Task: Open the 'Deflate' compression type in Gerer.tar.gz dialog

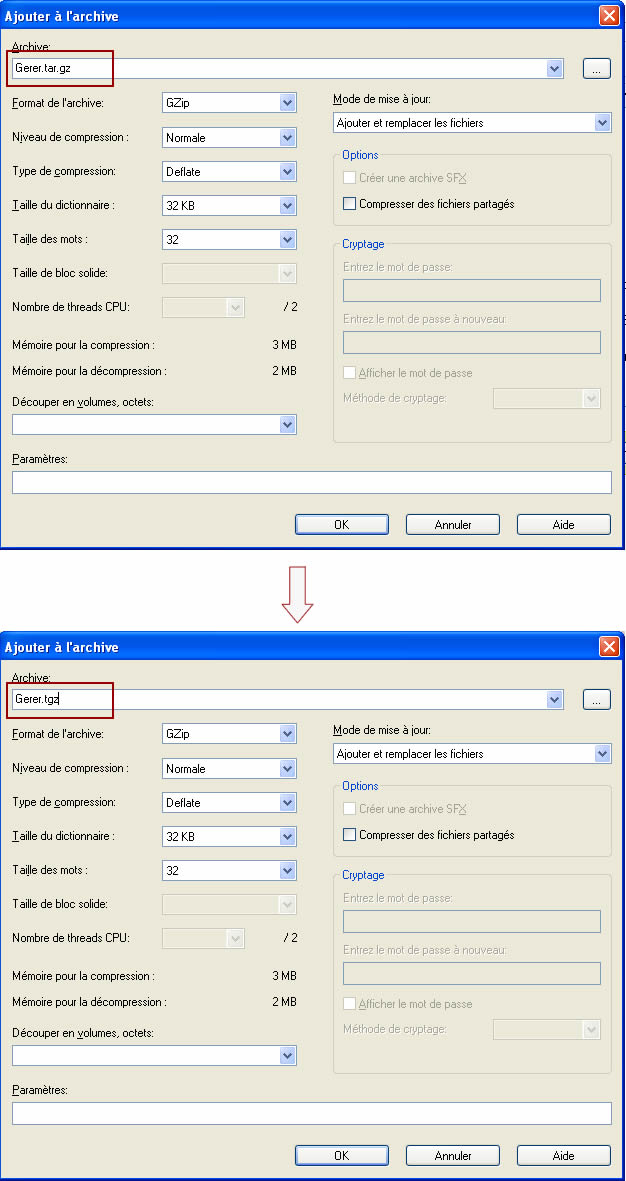Action: coord(288,172)
